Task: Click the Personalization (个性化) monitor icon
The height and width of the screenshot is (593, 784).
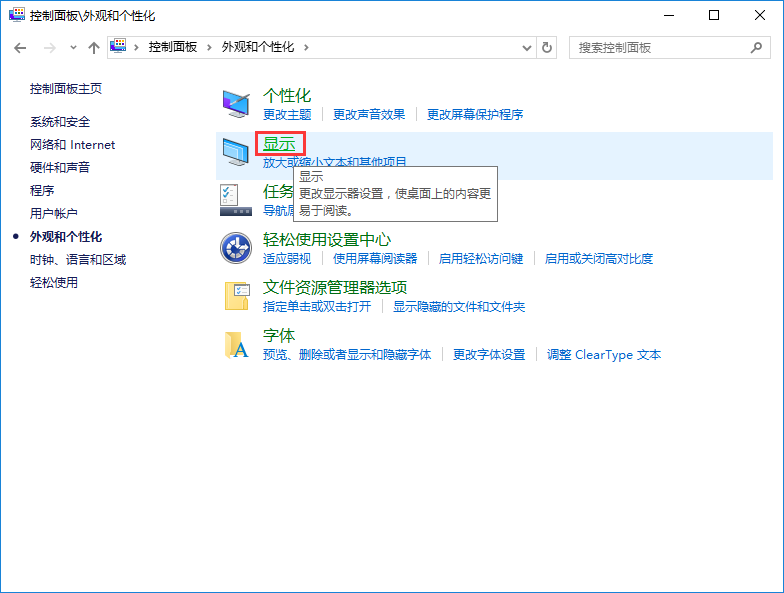Action: (x=236, y=104)
